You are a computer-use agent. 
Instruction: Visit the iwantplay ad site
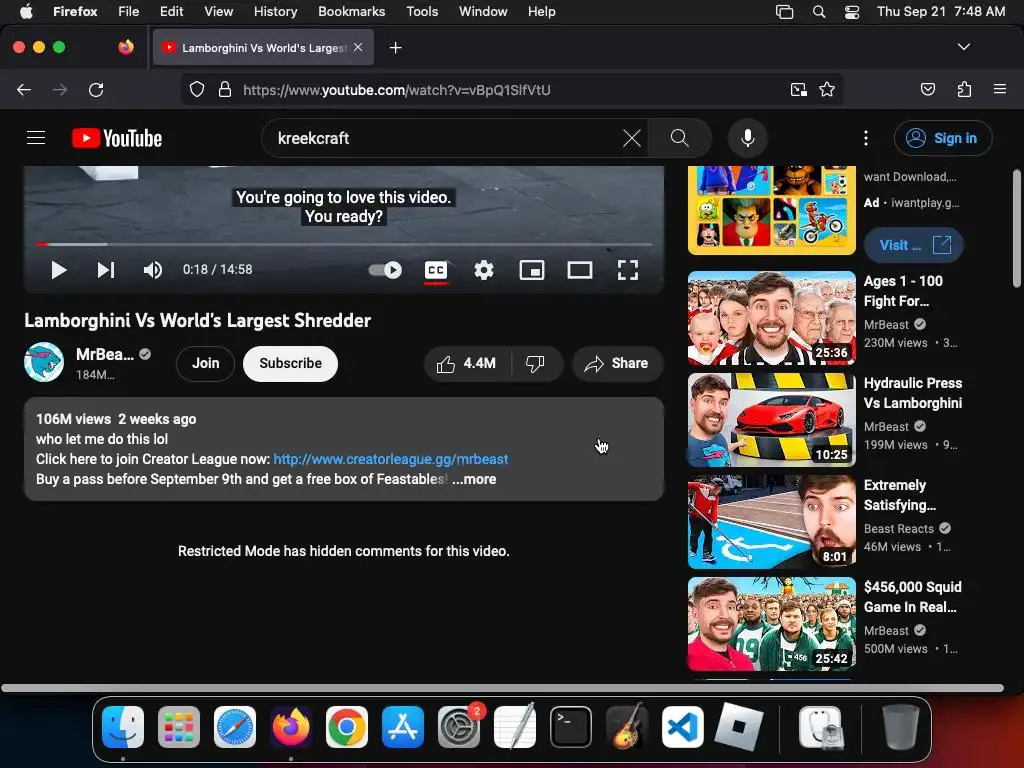pyautogui.click(x=914, y=245)
